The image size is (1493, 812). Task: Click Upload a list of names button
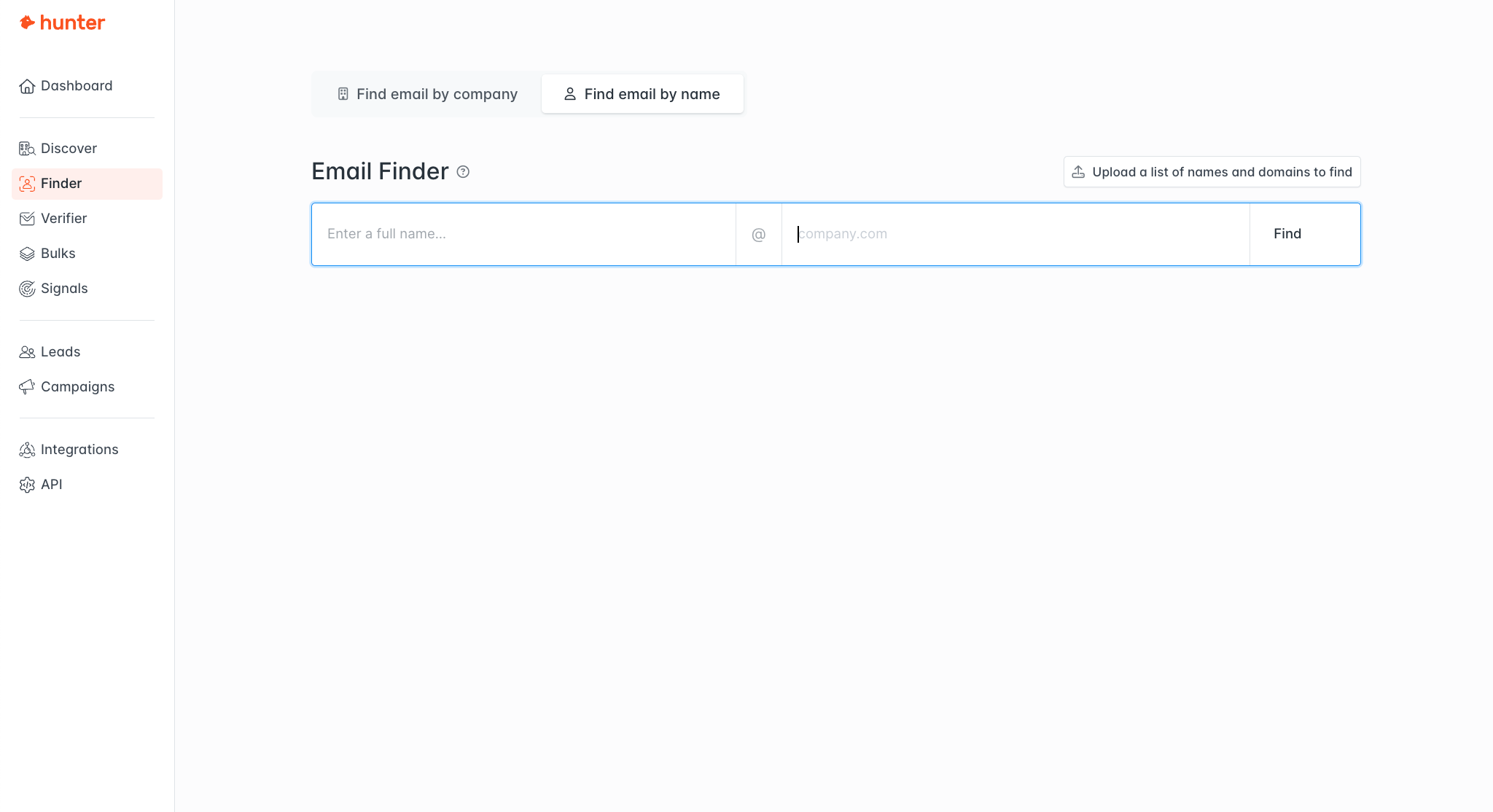tap(1212, 172)
